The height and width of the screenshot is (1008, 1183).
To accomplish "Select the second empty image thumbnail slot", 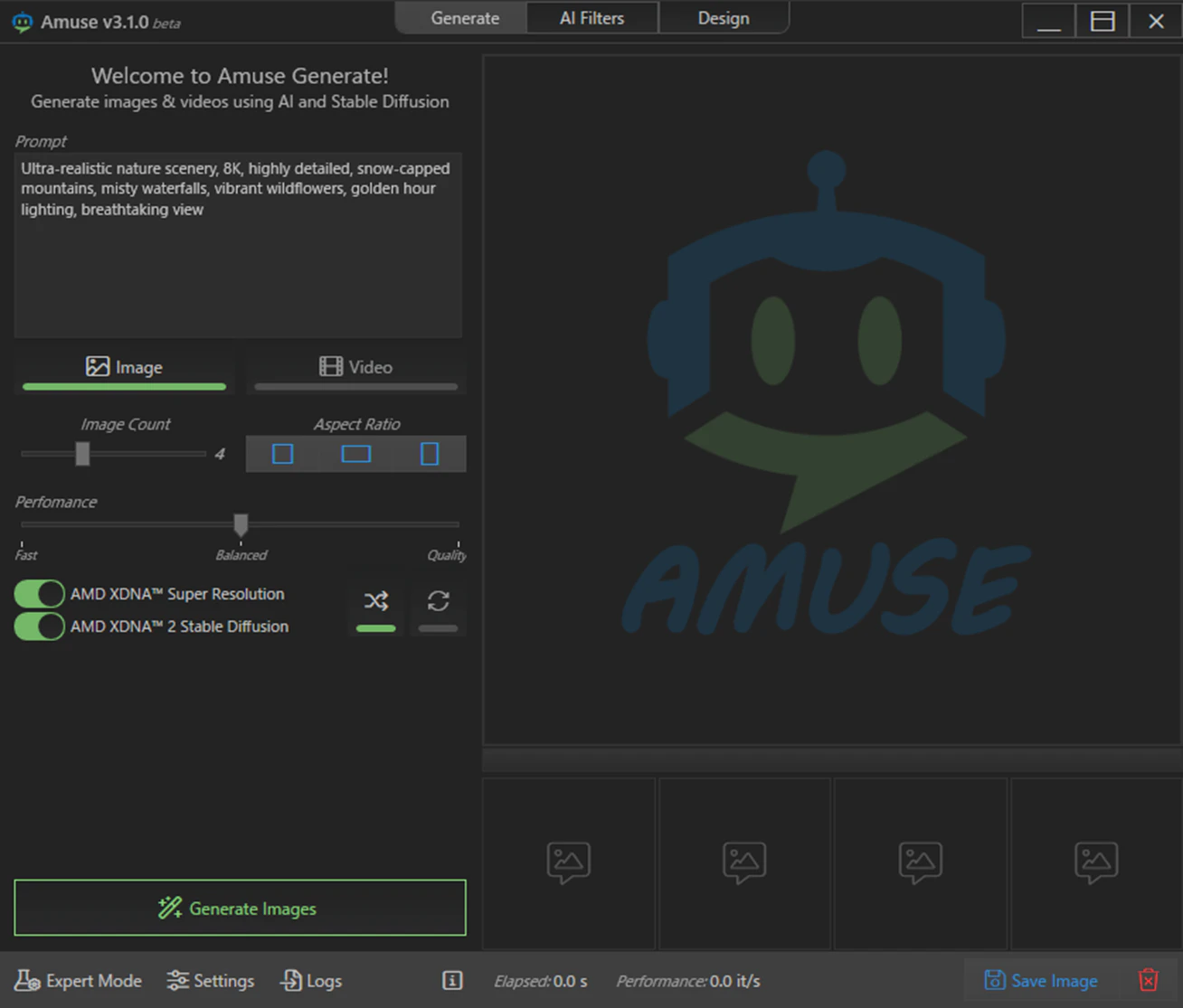I will (744, 863).
